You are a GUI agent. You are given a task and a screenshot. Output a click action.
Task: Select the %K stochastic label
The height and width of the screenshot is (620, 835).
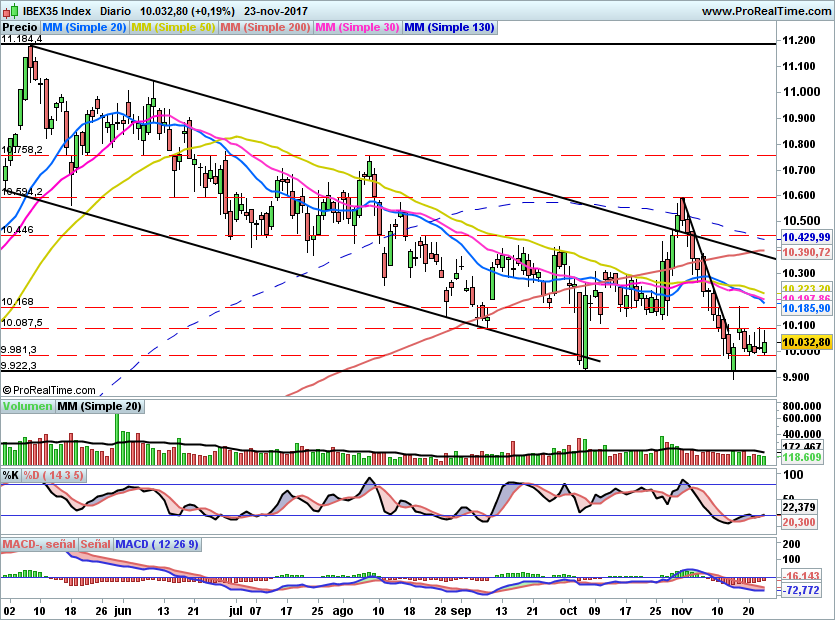[11, 475]
